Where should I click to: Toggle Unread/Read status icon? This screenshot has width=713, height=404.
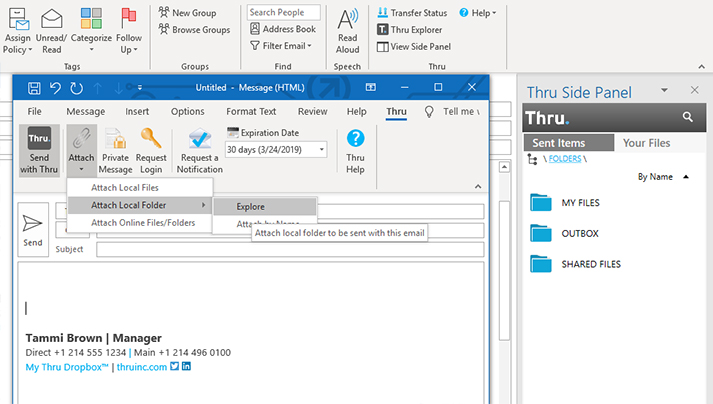pos(51,18)
